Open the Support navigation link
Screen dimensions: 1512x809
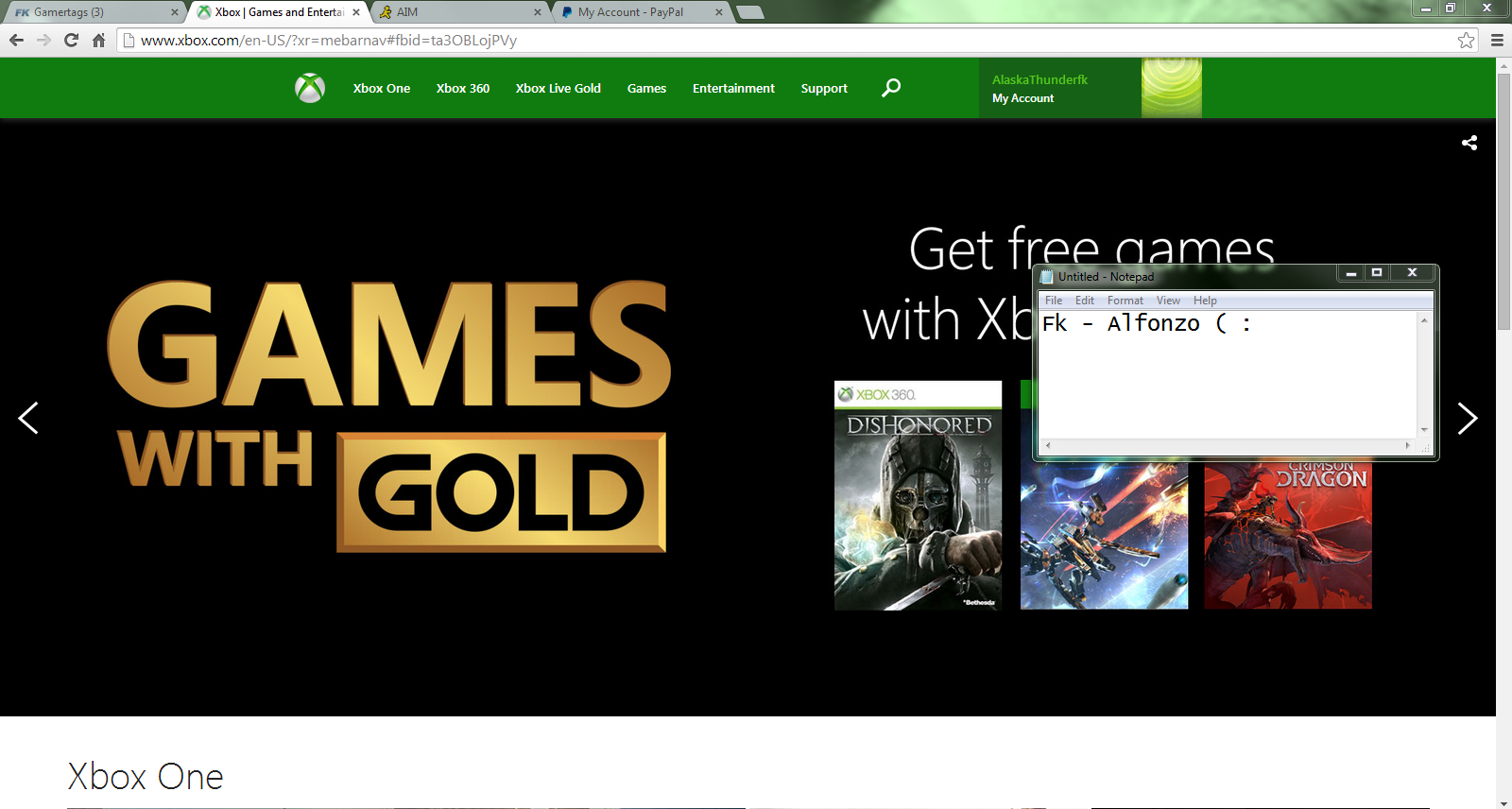pyautogui.click(x=824, y=88)
